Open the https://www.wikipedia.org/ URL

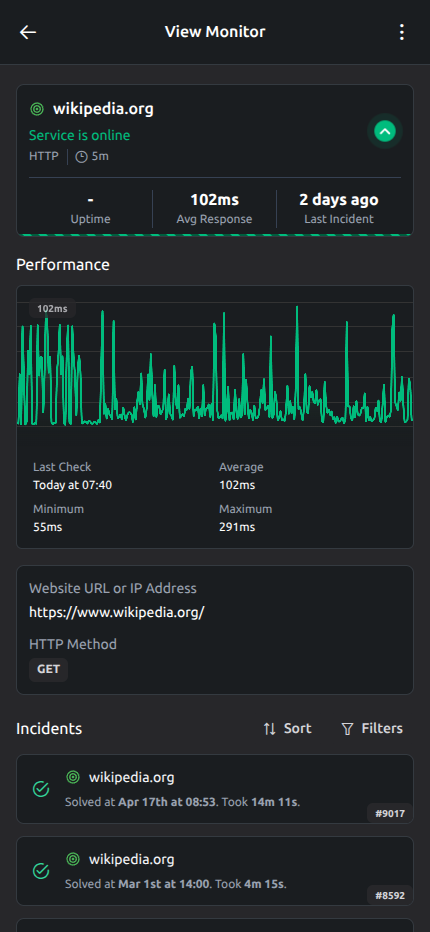click(117, 613)
